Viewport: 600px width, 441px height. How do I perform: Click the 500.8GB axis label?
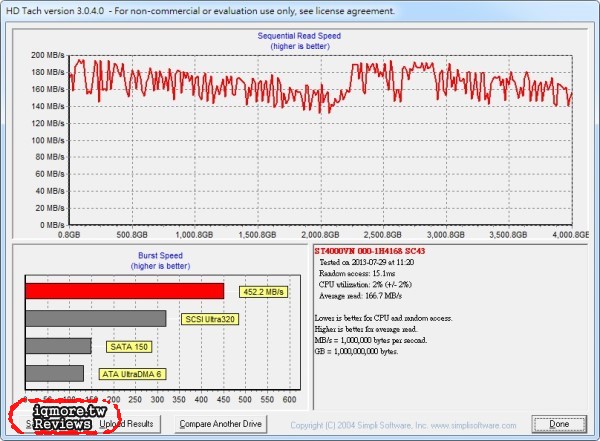[x=132, y=235]
